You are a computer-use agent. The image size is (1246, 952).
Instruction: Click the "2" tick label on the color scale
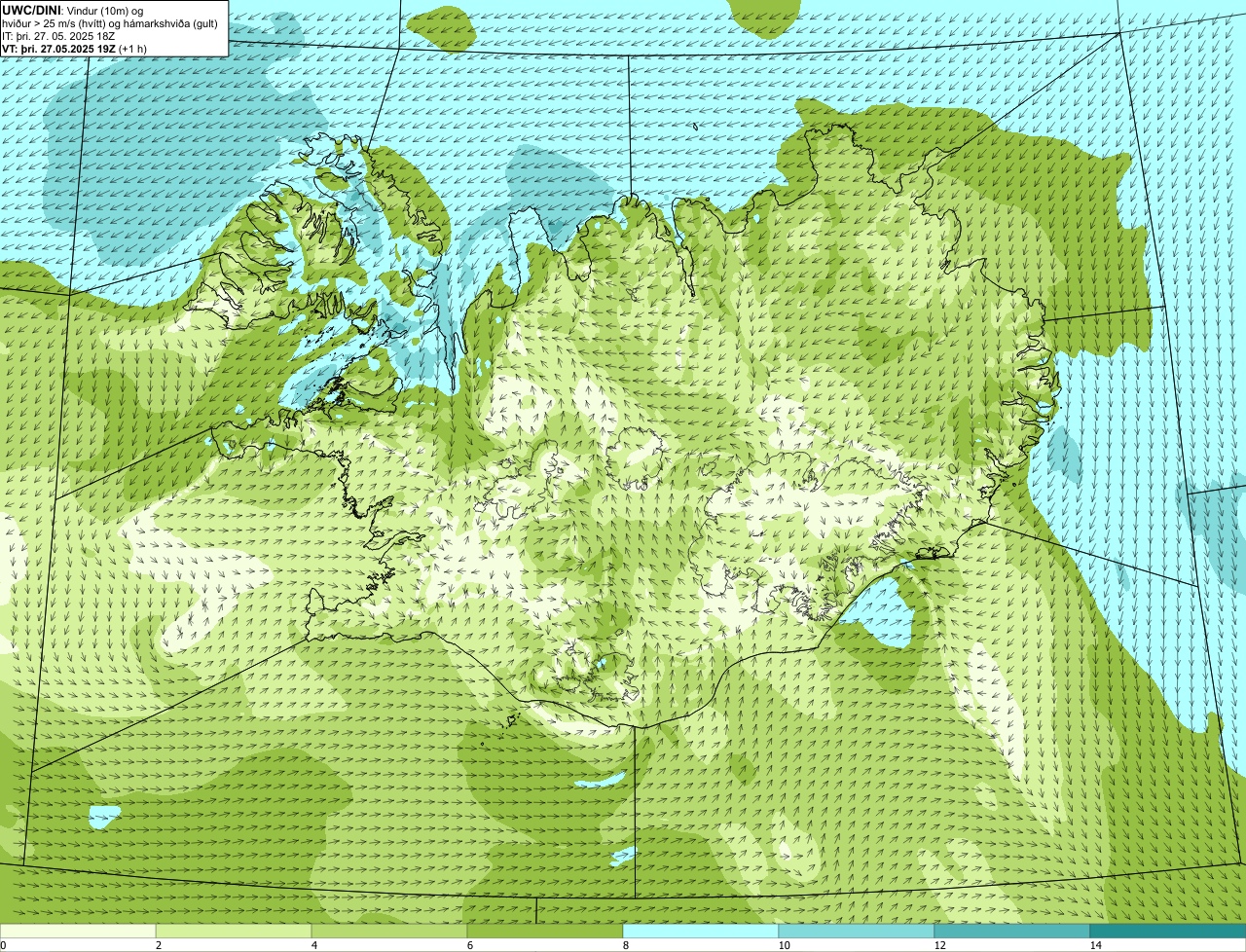158,945
